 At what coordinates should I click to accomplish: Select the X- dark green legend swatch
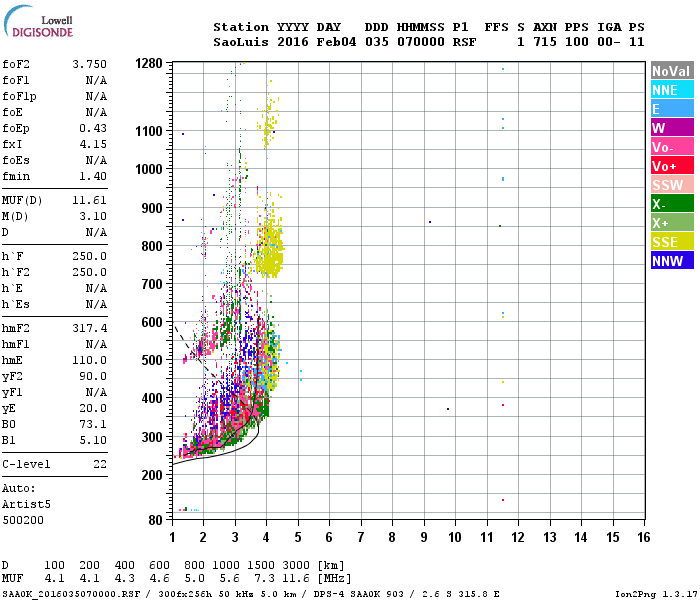[672, 204]
